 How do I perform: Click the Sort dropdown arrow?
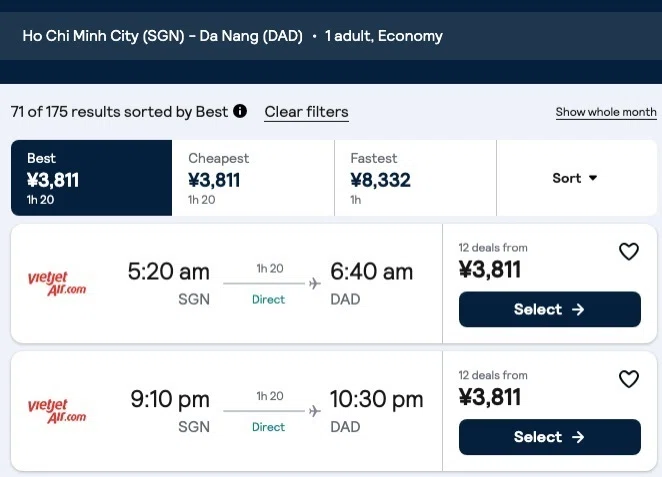[593, 178]
